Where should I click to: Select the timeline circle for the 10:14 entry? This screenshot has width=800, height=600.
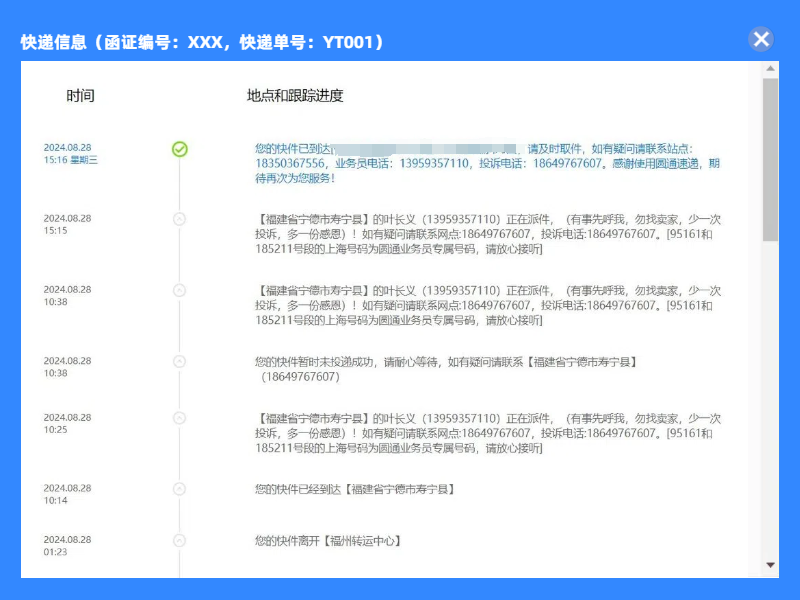(x=179, y=489)
